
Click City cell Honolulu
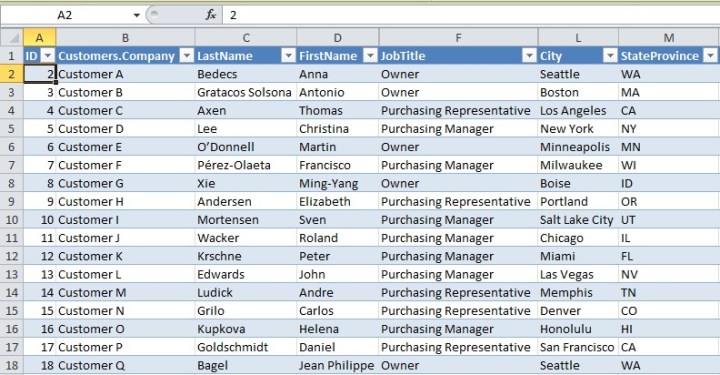(578, 329)
